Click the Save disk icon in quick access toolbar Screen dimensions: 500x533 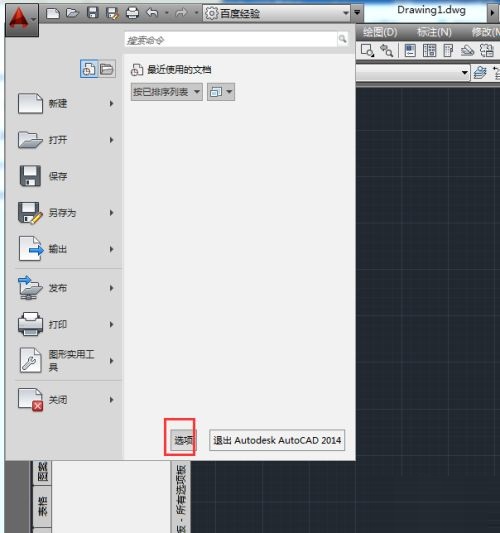92,13
